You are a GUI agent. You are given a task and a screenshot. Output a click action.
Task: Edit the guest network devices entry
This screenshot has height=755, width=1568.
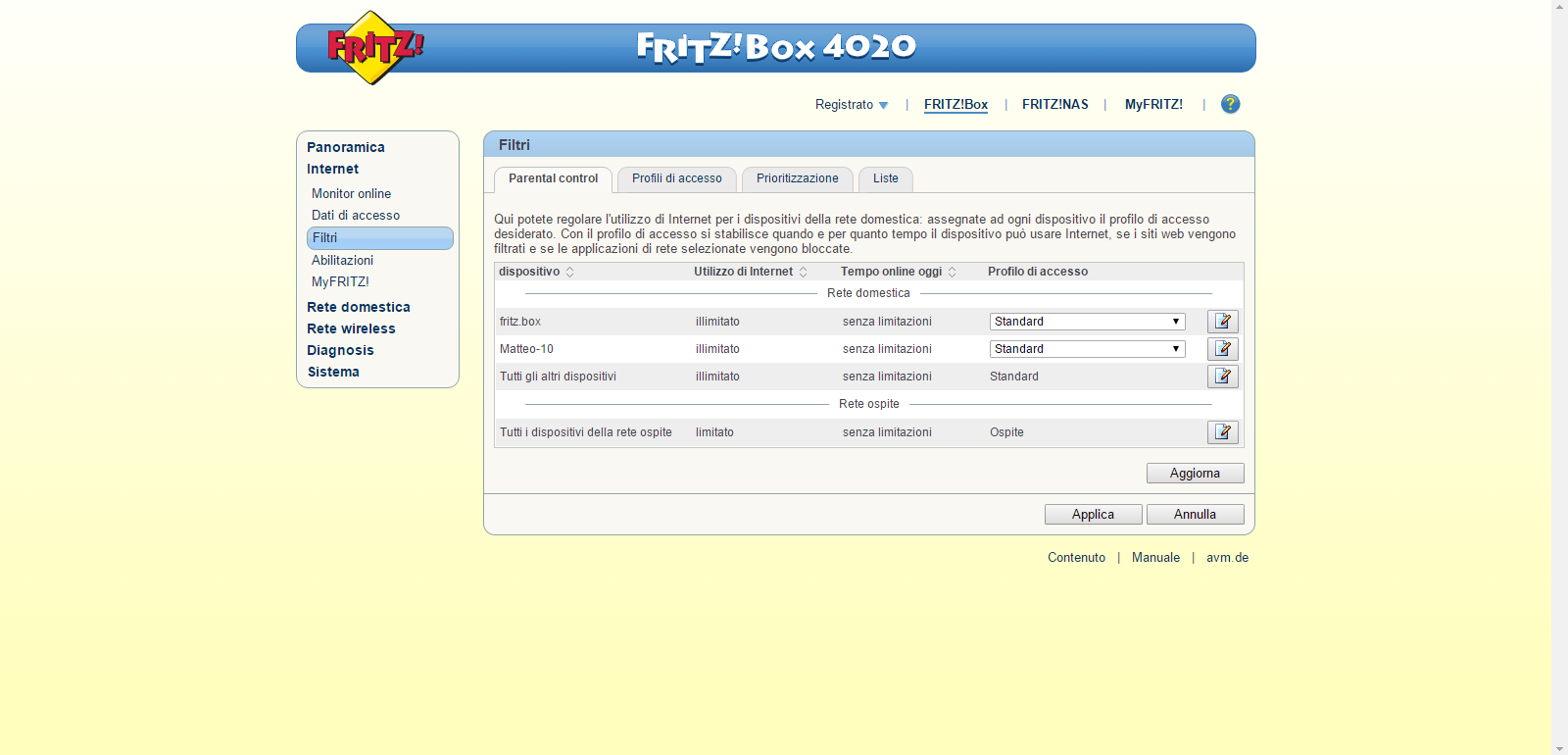1223,432
